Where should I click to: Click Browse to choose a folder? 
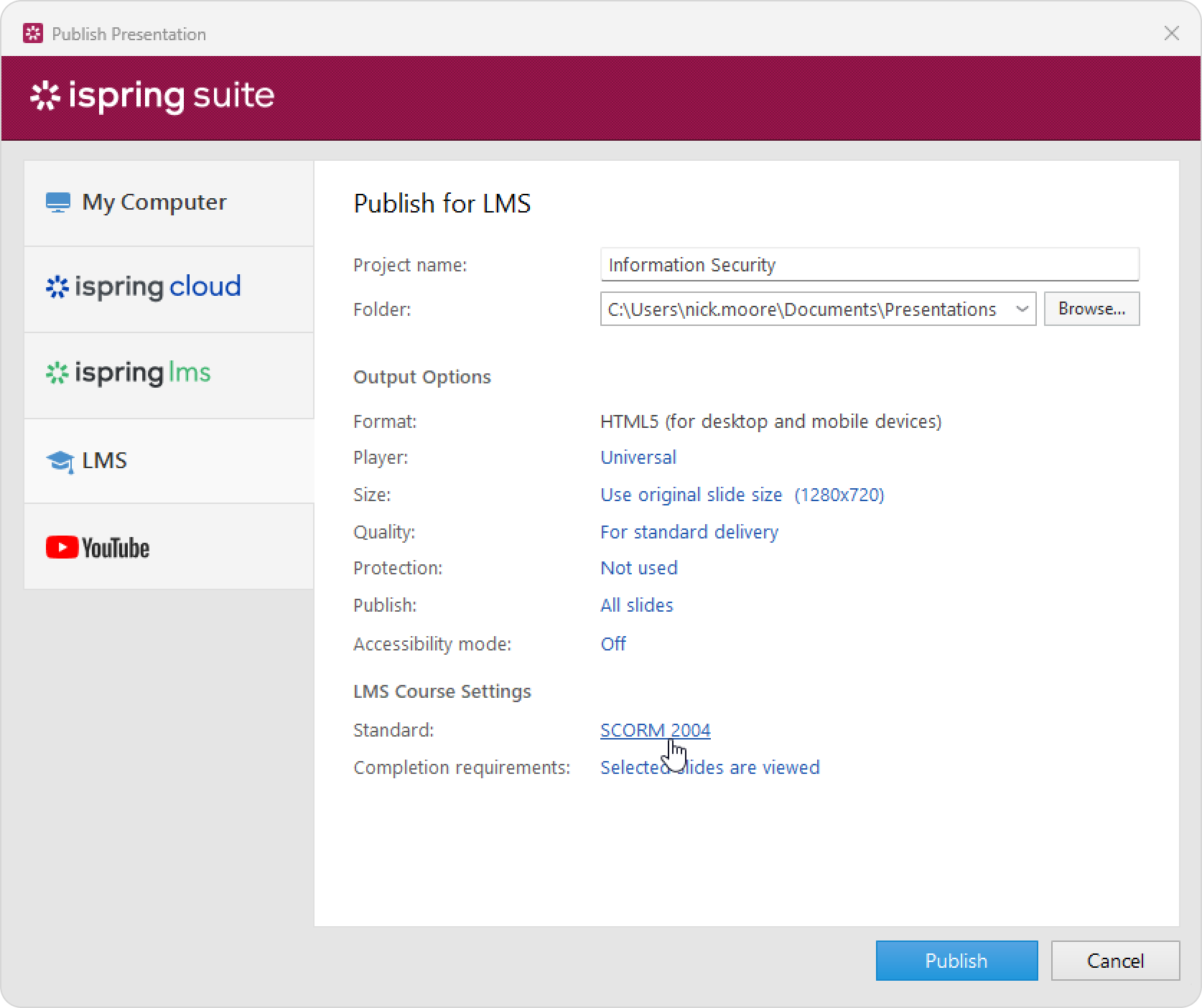pos(1091,309)
